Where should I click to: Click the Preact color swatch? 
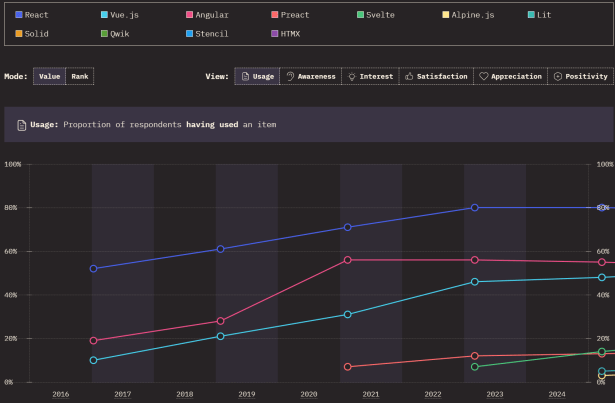275,16
